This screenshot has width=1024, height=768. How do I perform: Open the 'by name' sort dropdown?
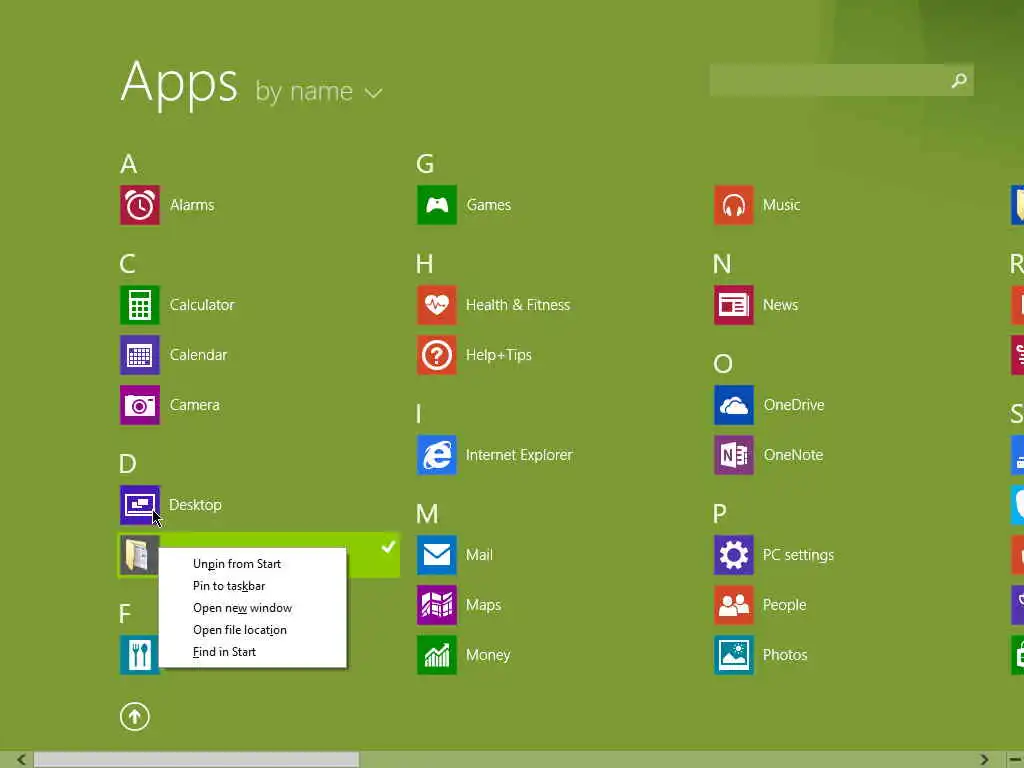(x=319, y=92)
